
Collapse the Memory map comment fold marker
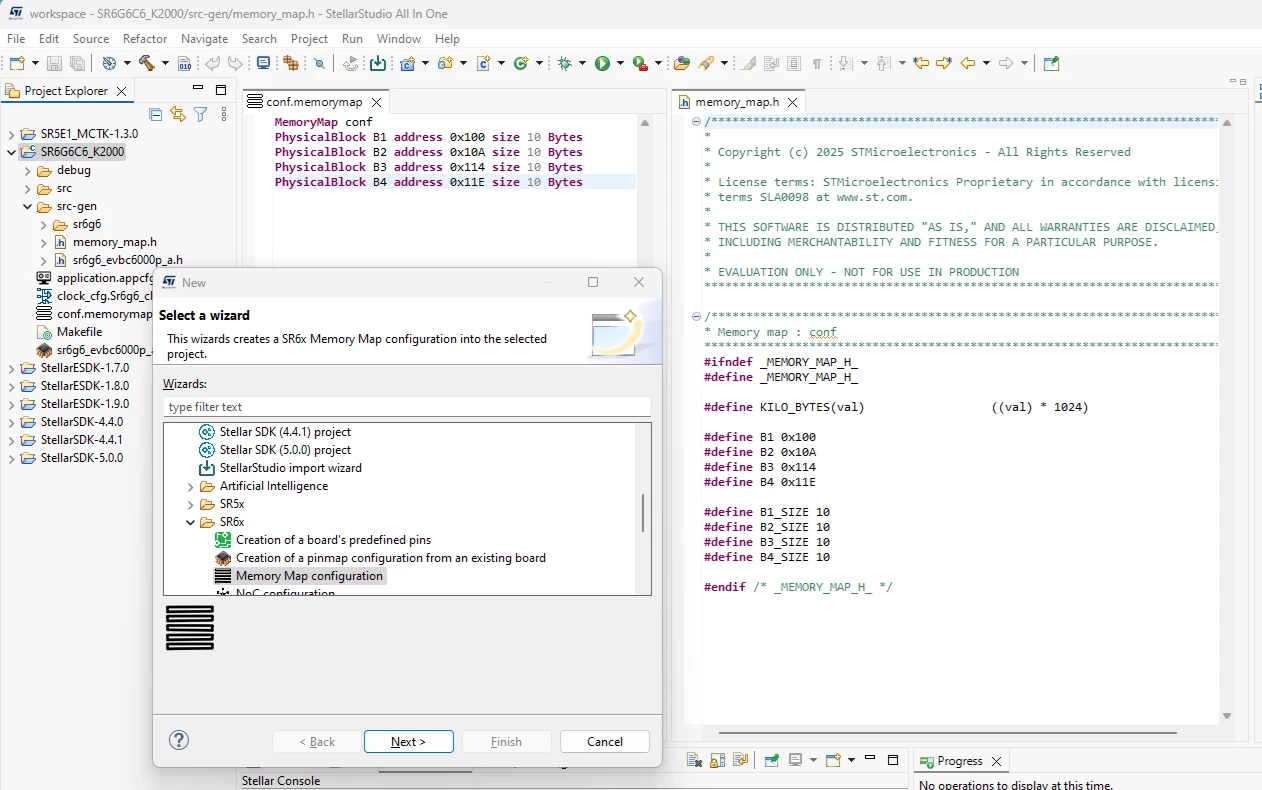click(696, 317)
